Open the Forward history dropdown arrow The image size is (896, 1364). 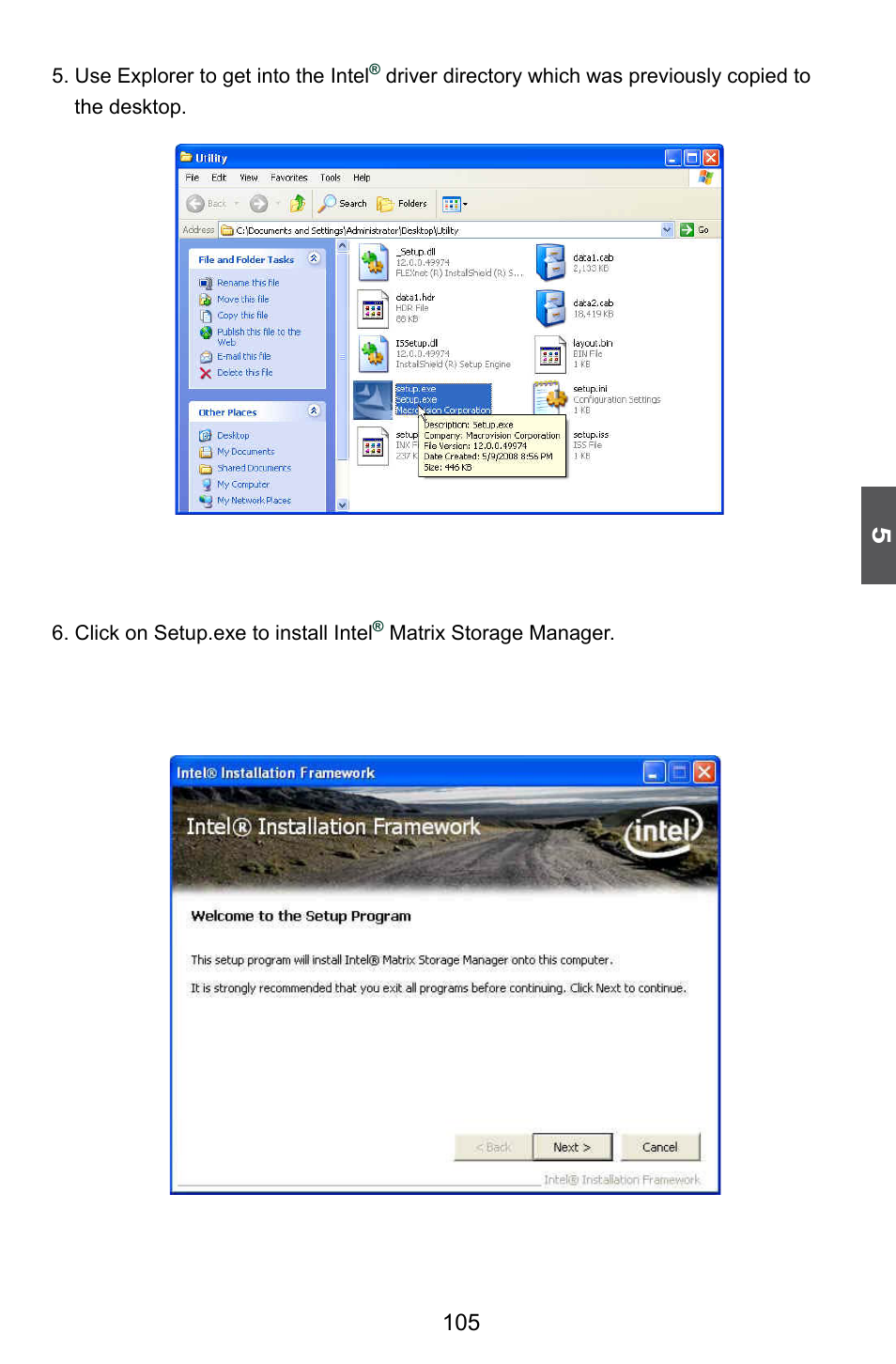[278, 204]
